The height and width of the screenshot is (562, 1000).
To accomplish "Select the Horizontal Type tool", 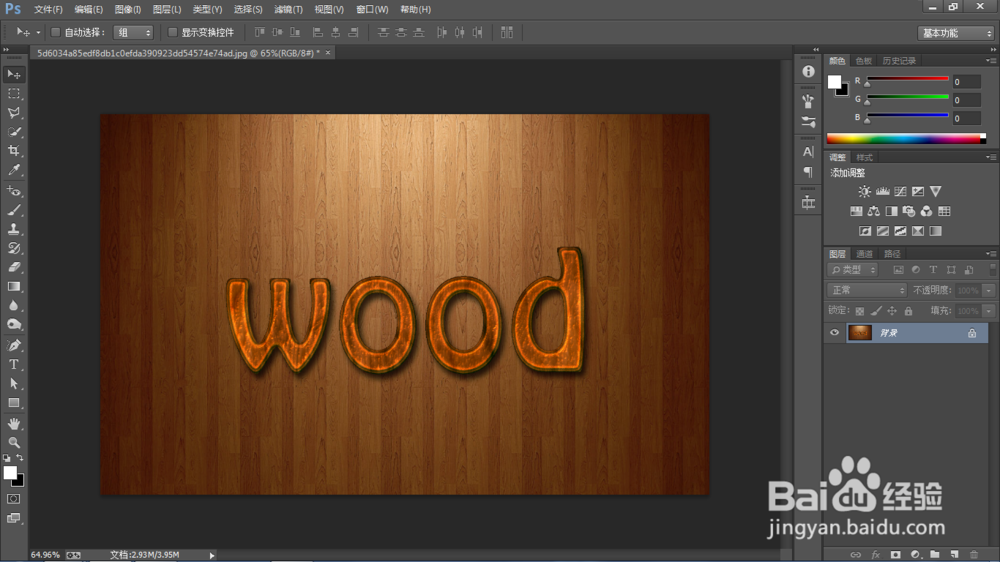I will tap(13, 364).
